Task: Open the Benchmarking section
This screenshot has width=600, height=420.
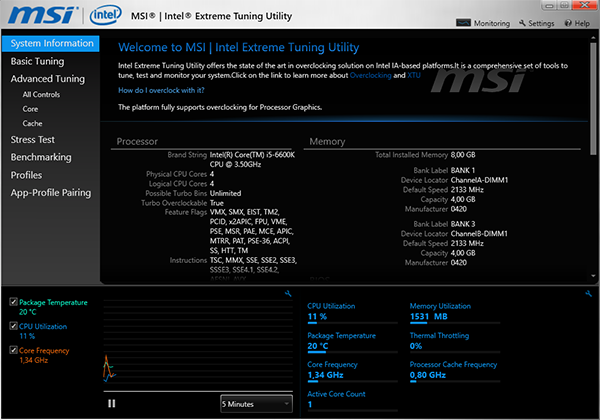Action: coord(41,157)
